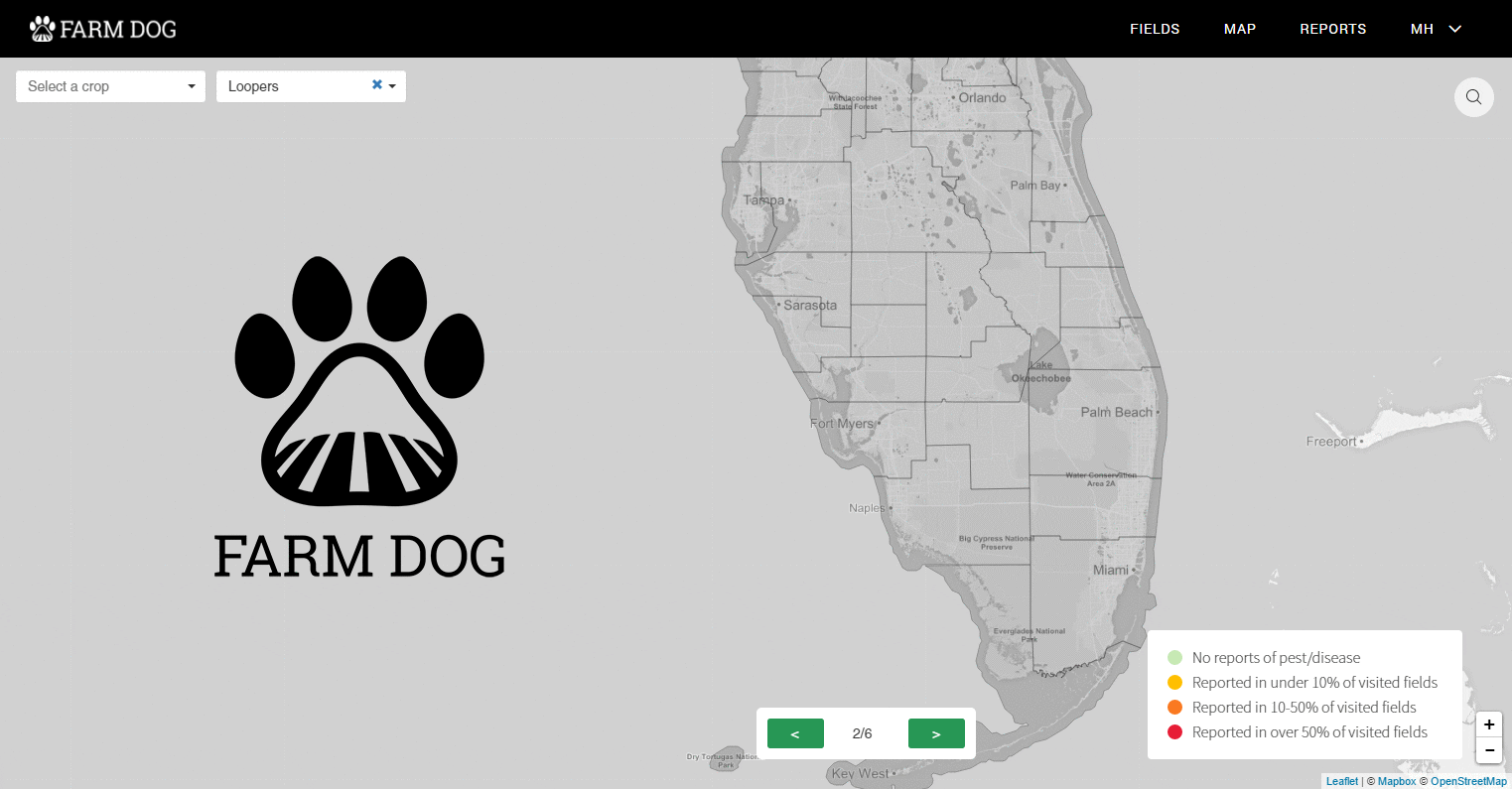This screenshot has height=789, width=1512.
Task: Go to the previous slide with < button
Action: coord(795,733)
